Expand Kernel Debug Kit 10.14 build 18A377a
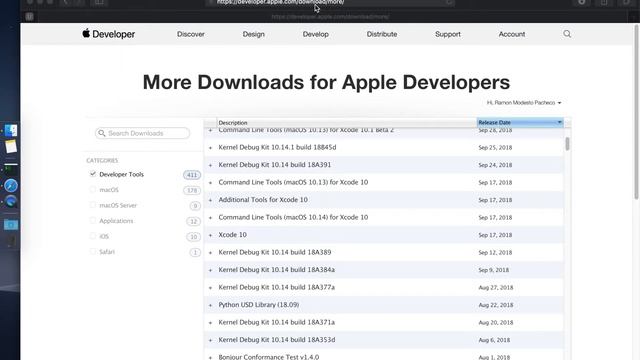The width and height of the screenshot is (640, 360). pyautogui.click(x=211, y=288)
